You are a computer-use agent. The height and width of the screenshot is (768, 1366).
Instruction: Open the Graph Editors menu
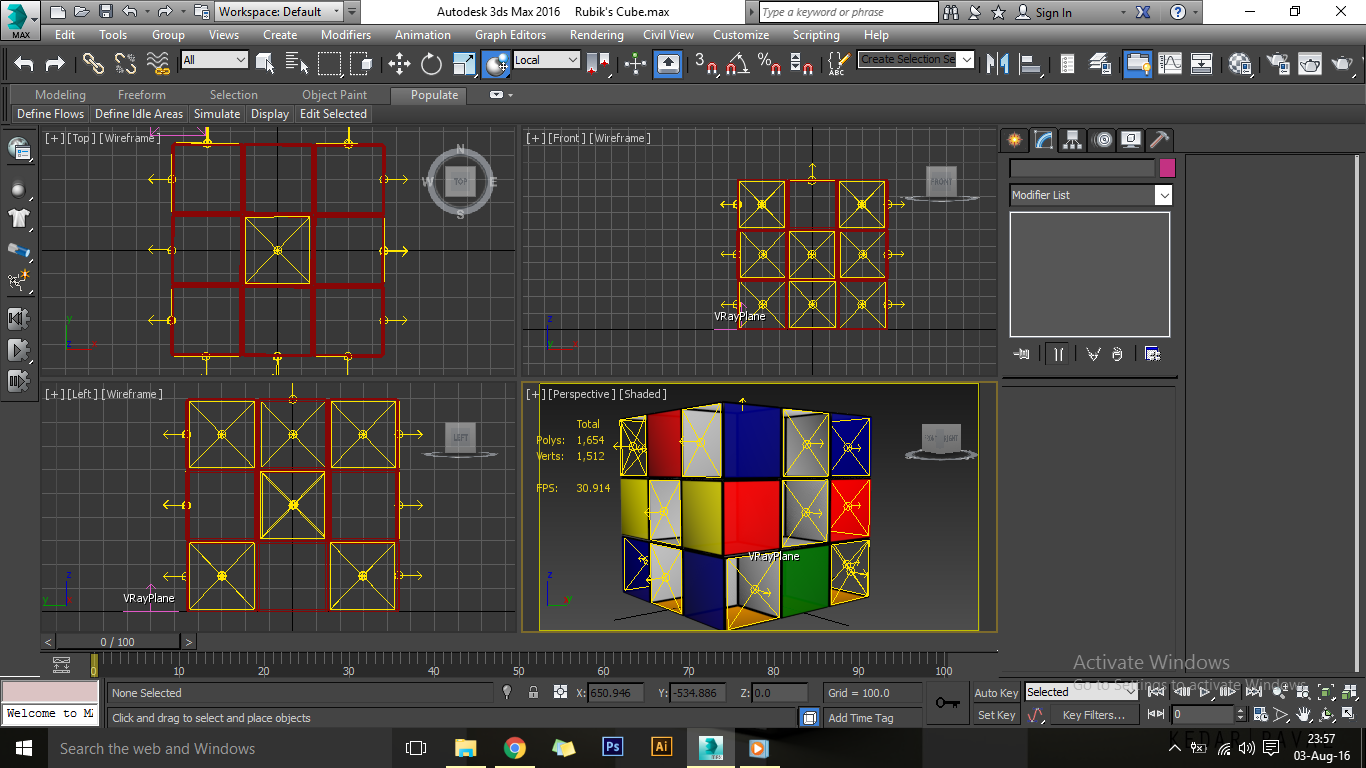(510, 34)
